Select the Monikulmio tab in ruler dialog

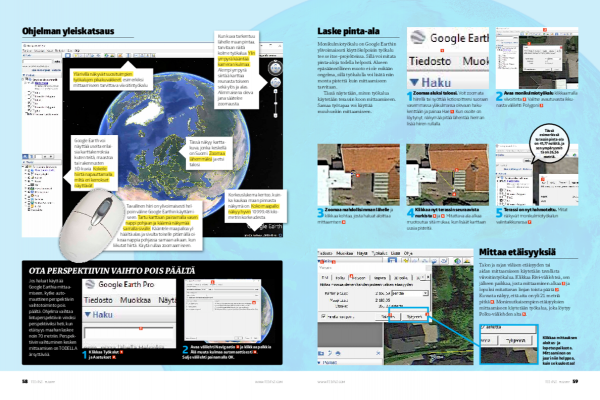359,277
